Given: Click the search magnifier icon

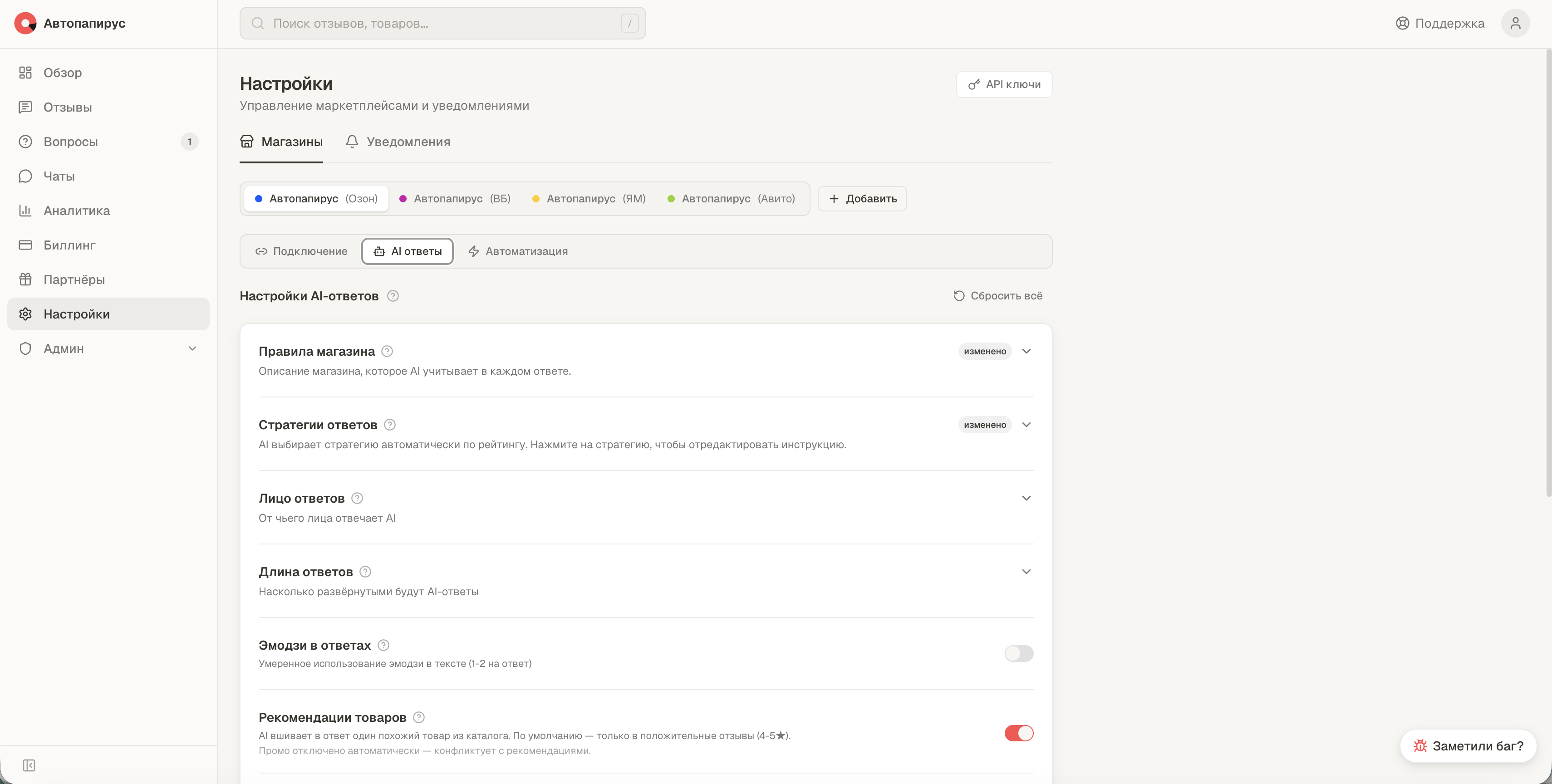Looking at the screenshot, I should [258, 24].
